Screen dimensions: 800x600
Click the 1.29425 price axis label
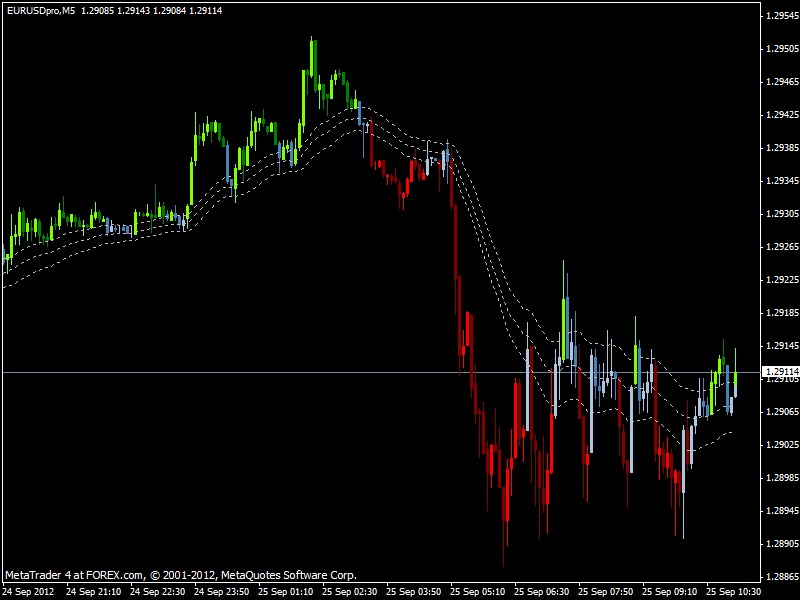pos(782,115)
